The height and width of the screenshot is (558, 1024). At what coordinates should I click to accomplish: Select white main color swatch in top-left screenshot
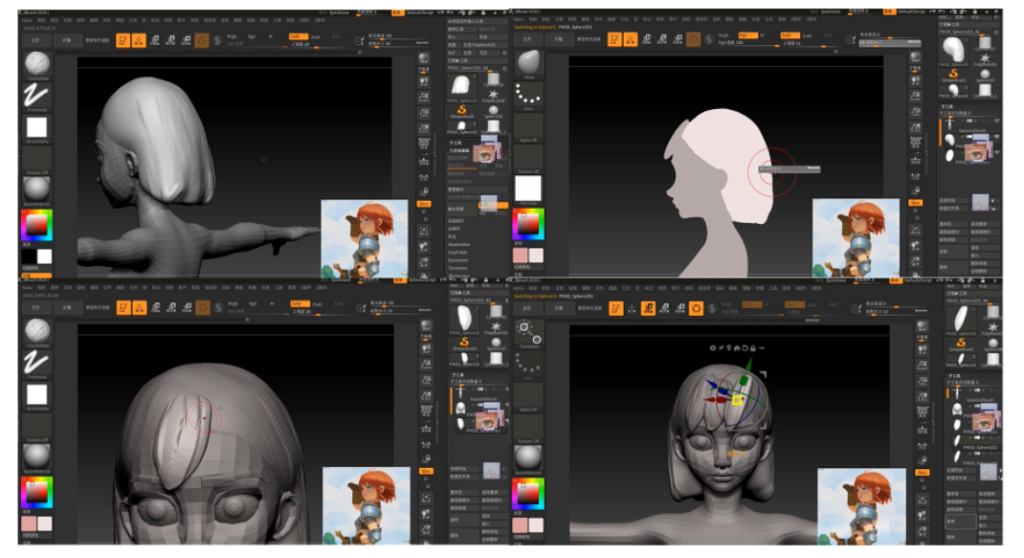tap(44, 256)
